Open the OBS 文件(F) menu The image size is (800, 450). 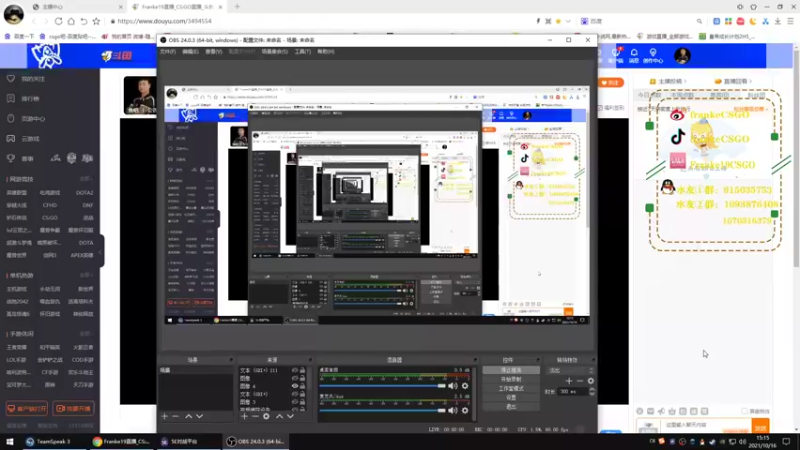point(167,52)
